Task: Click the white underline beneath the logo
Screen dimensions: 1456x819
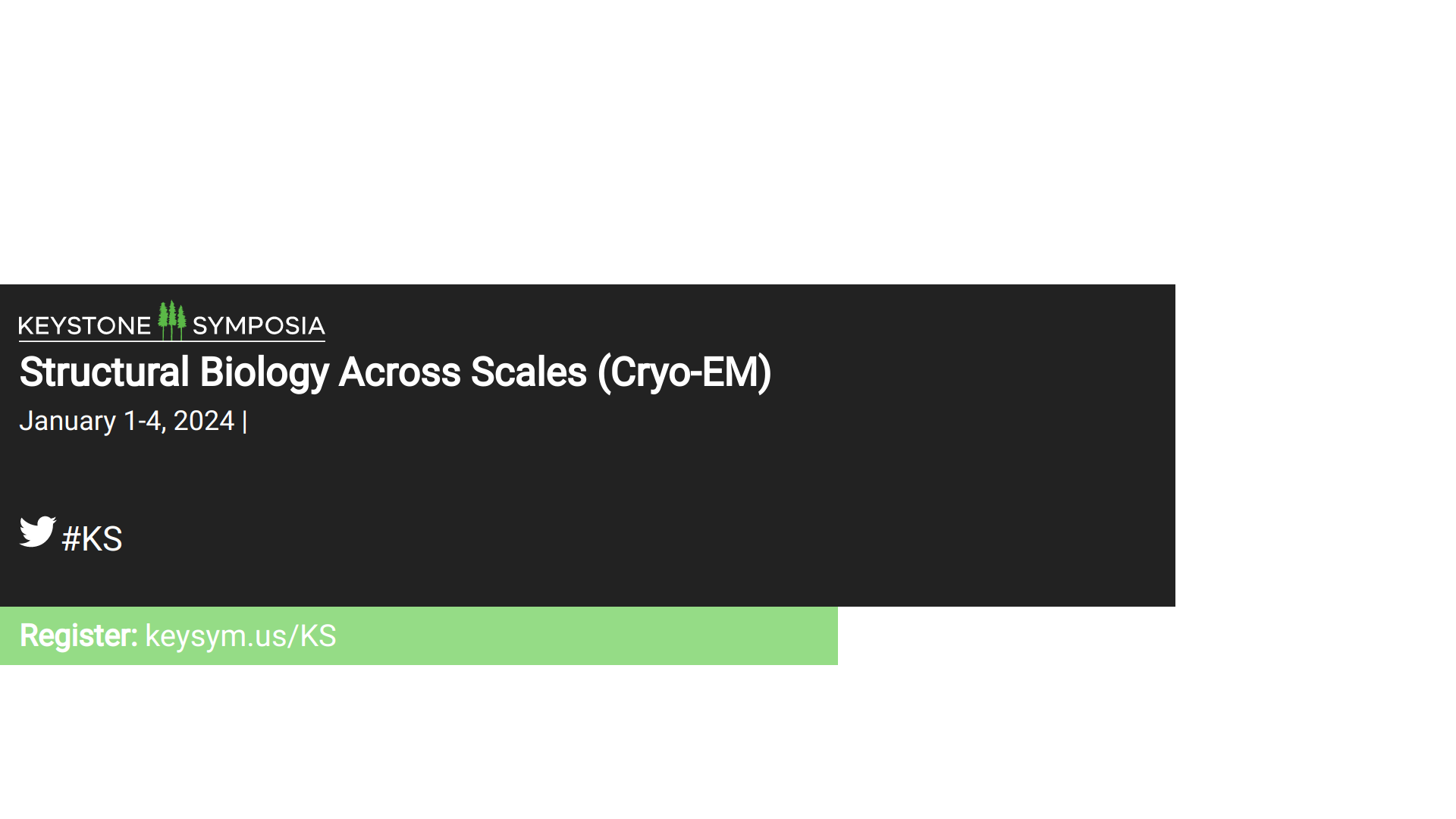Action: [x=171, y=341]
